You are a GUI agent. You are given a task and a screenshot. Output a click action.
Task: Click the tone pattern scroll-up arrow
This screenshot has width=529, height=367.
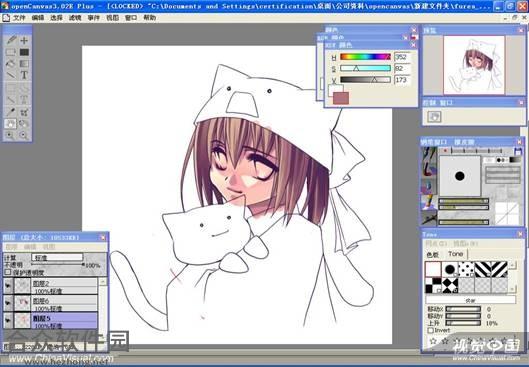point(512,265)
